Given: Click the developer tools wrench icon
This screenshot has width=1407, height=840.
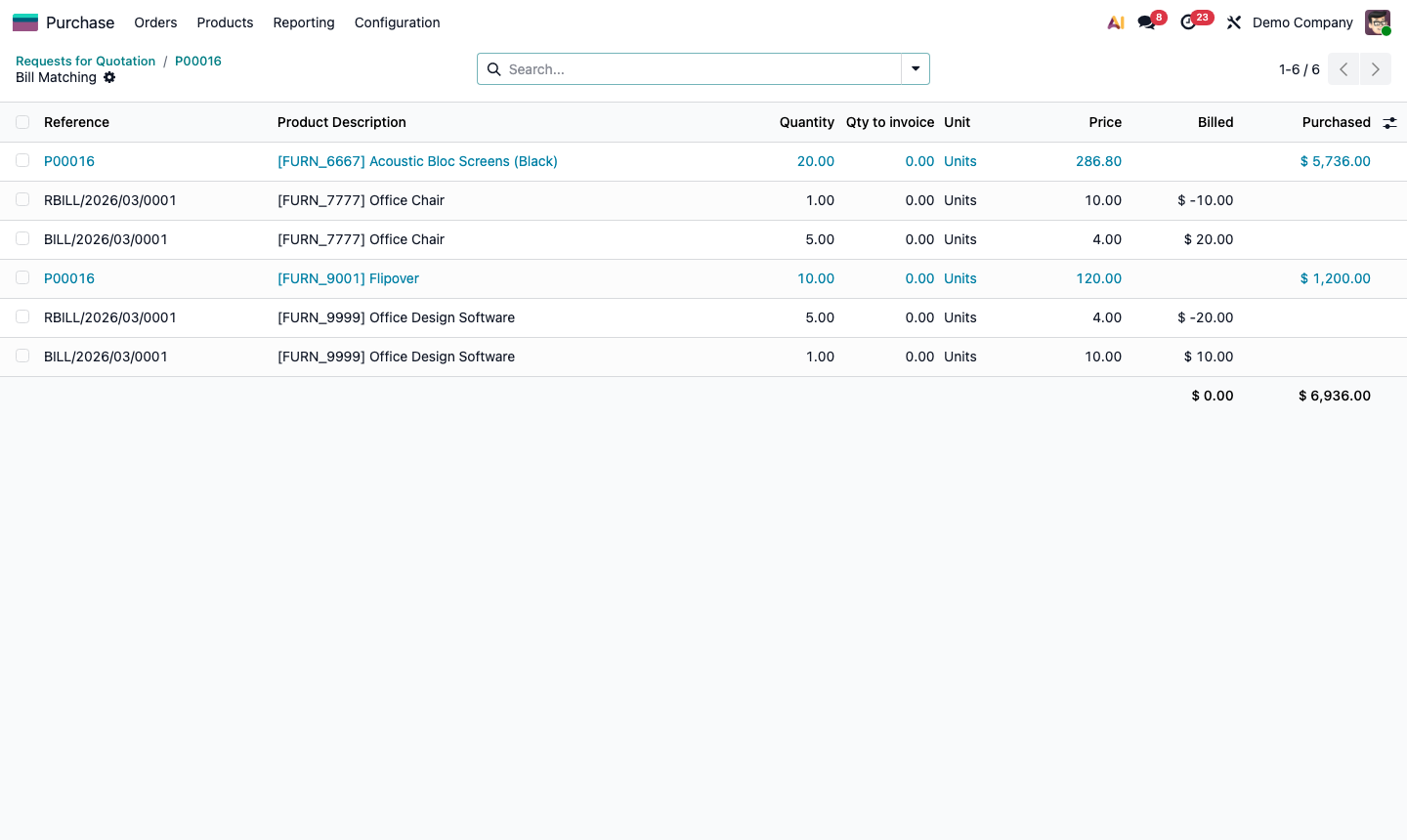Looking at the screenshot, I should click(1233, 21).
